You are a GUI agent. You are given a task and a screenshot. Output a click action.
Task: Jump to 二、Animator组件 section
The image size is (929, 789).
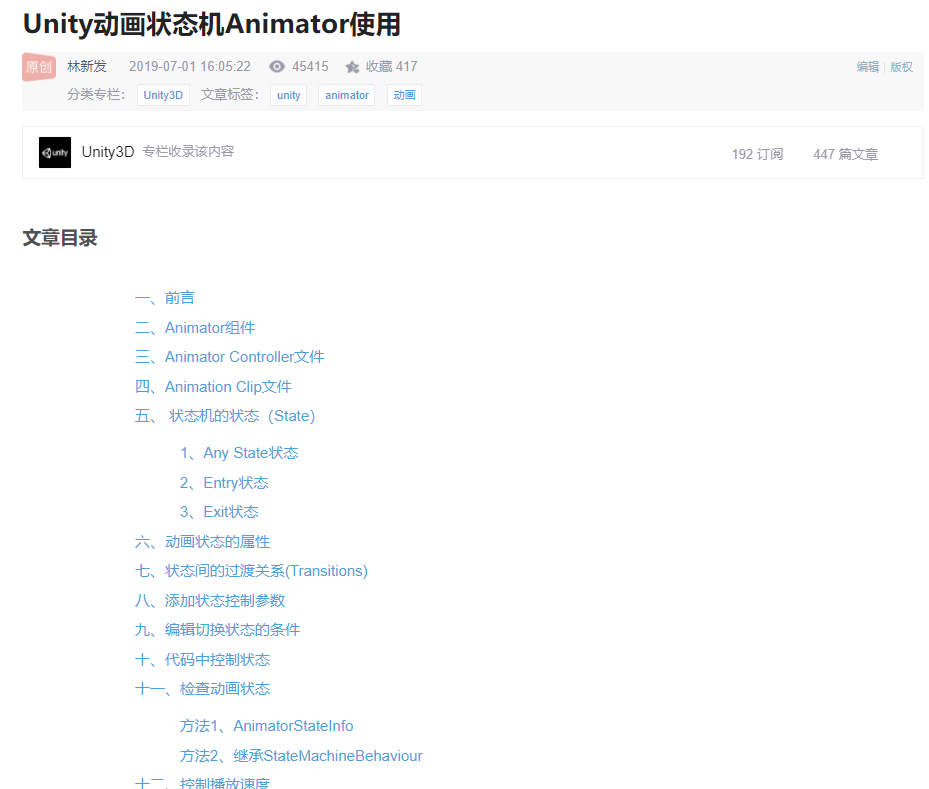195,328
